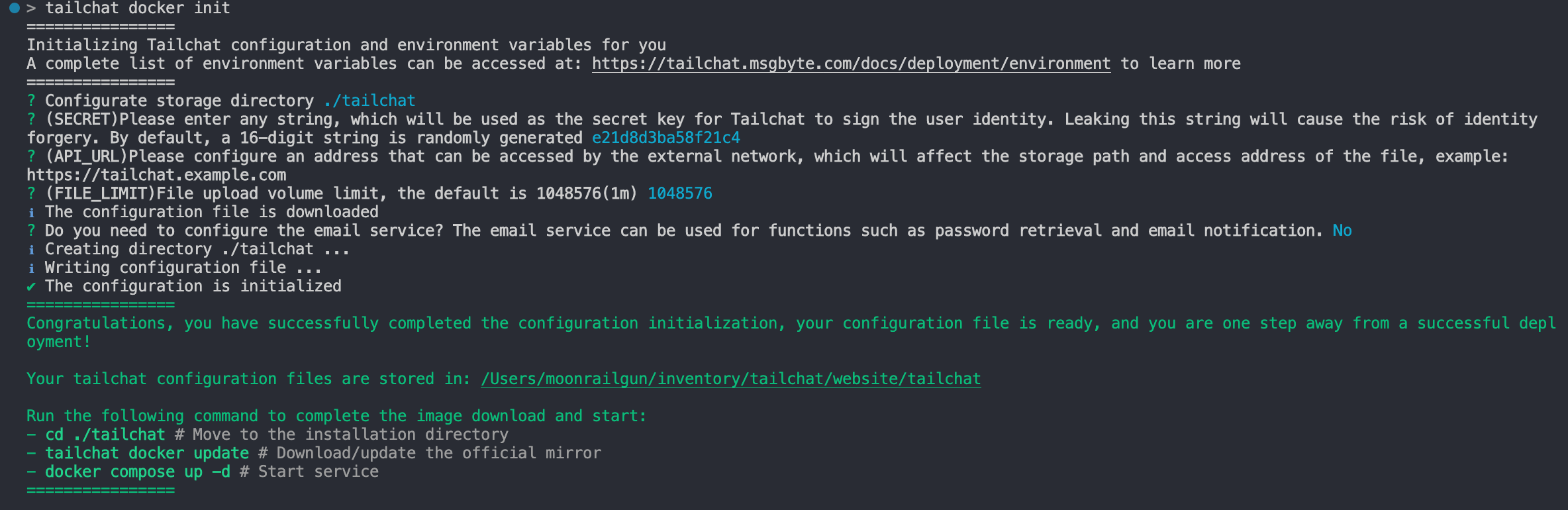Click the blue status dot before the prompt
Viewport: 1568px width, 510px height.
click(15, 9)
